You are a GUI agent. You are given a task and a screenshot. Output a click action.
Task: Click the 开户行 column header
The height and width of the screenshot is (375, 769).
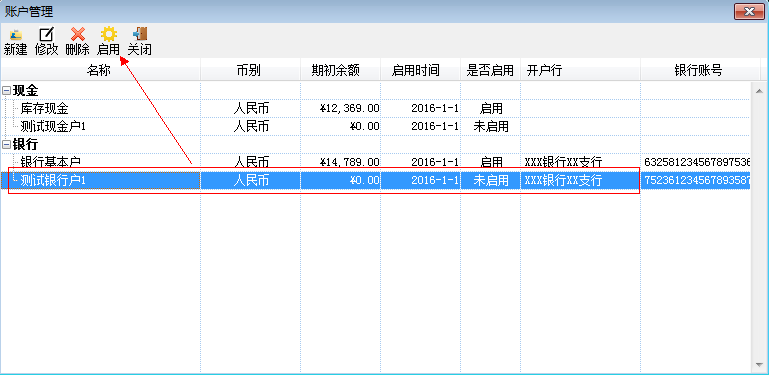click(x=580, y=71)
